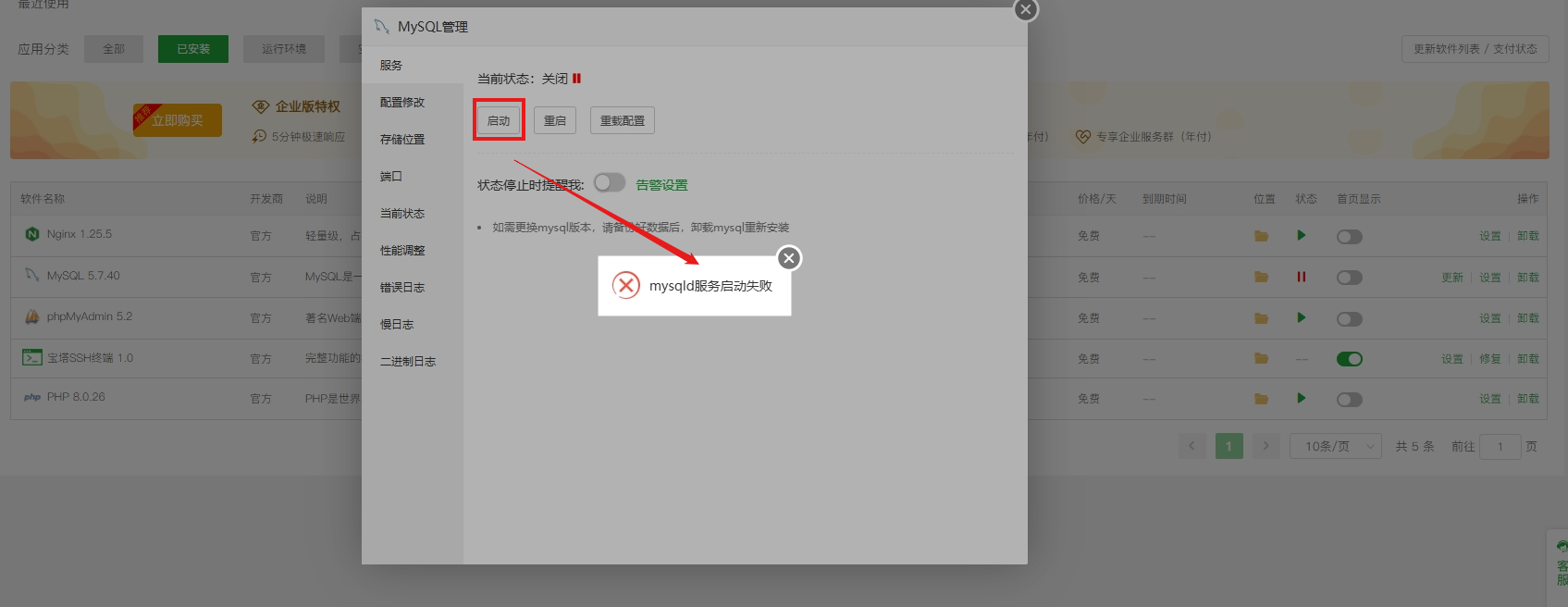The height and width of the screenshot is (607, 1568).
Task: Open the 存储位置 tab
Action: pos(412,140)
